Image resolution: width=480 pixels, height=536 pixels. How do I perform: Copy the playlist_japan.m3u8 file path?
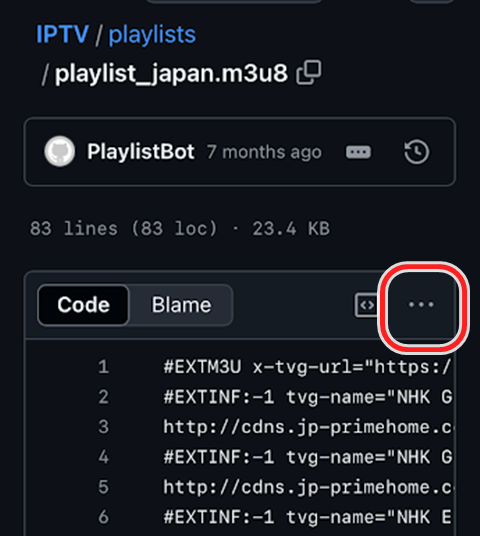(309, 72)
